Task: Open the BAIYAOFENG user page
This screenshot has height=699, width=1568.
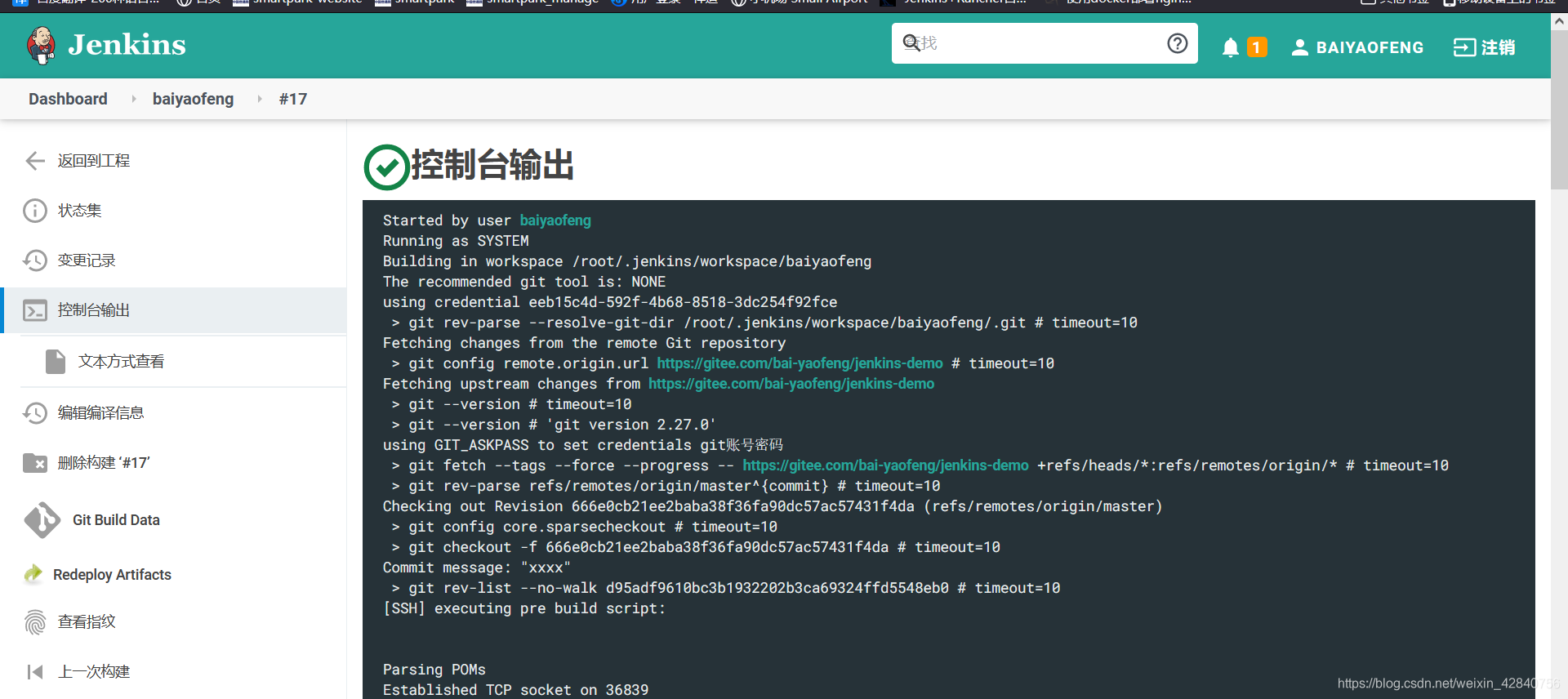Action: coord(1370,47)
